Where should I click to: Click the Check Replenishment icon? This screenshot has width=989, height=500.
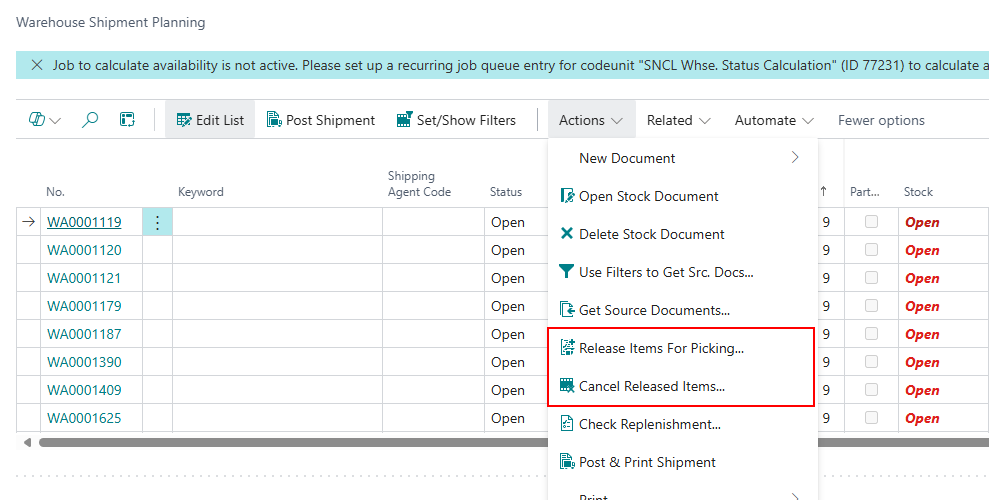567,424
